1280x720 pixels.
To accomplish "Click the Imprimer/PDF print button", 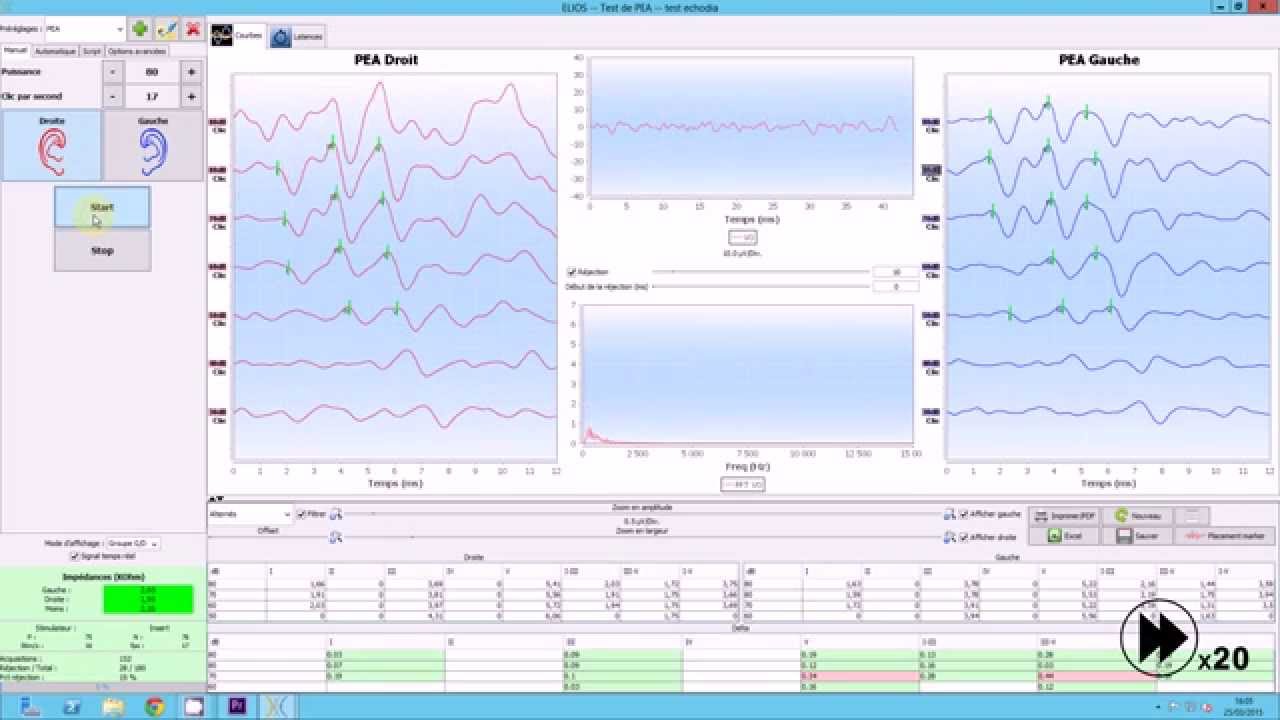I will coord(1066,516).
